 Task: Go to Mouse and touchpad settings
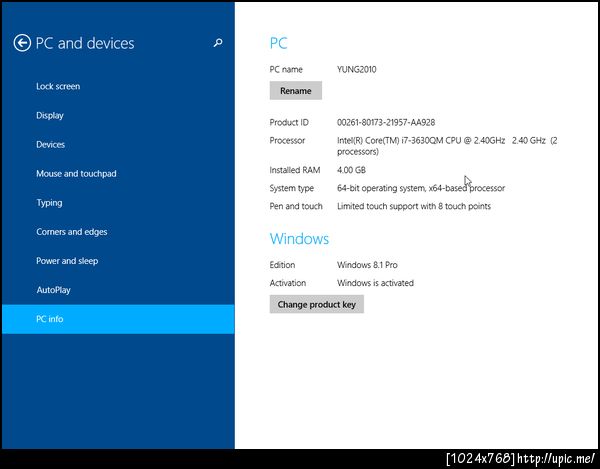pos(118,174)
